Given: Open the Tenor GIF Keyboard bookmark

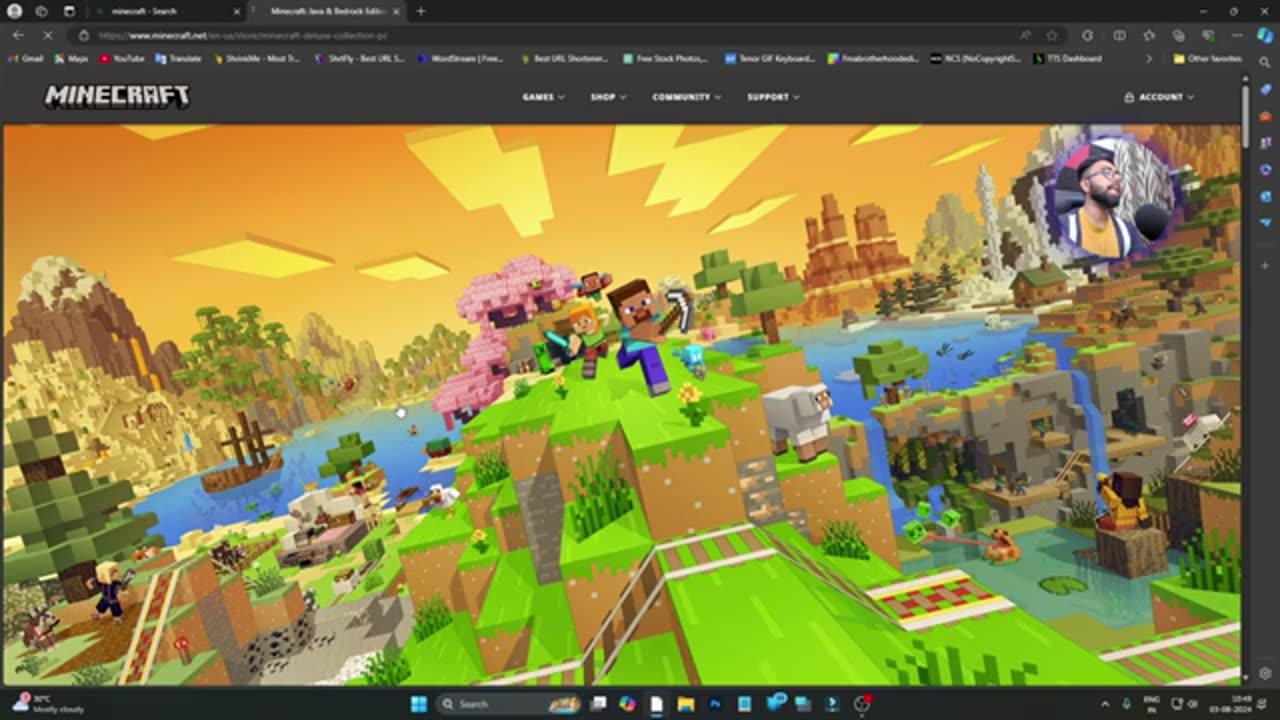Looking at the screenshot, I should 770,59.
